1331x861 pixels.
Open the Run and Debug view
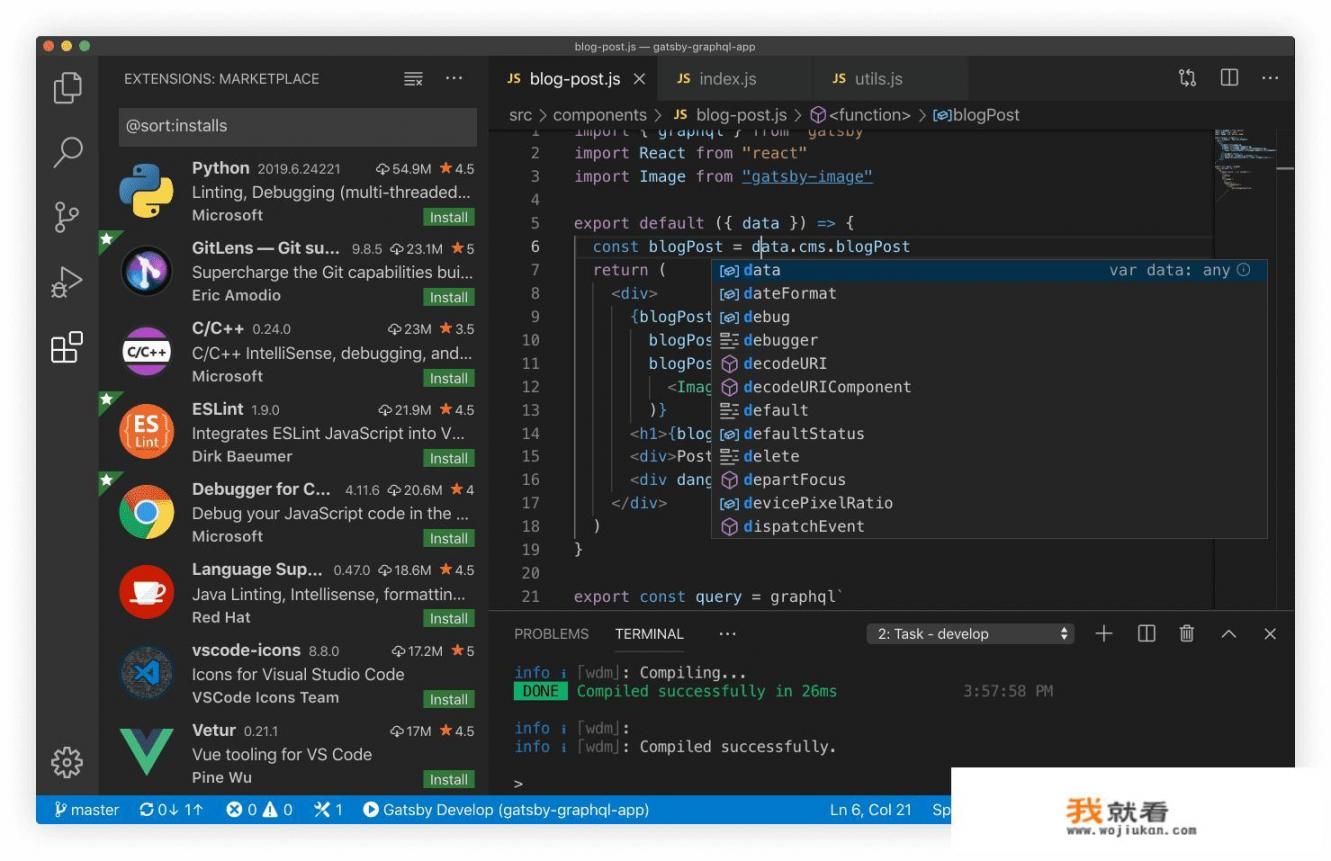tap(67, 283)
